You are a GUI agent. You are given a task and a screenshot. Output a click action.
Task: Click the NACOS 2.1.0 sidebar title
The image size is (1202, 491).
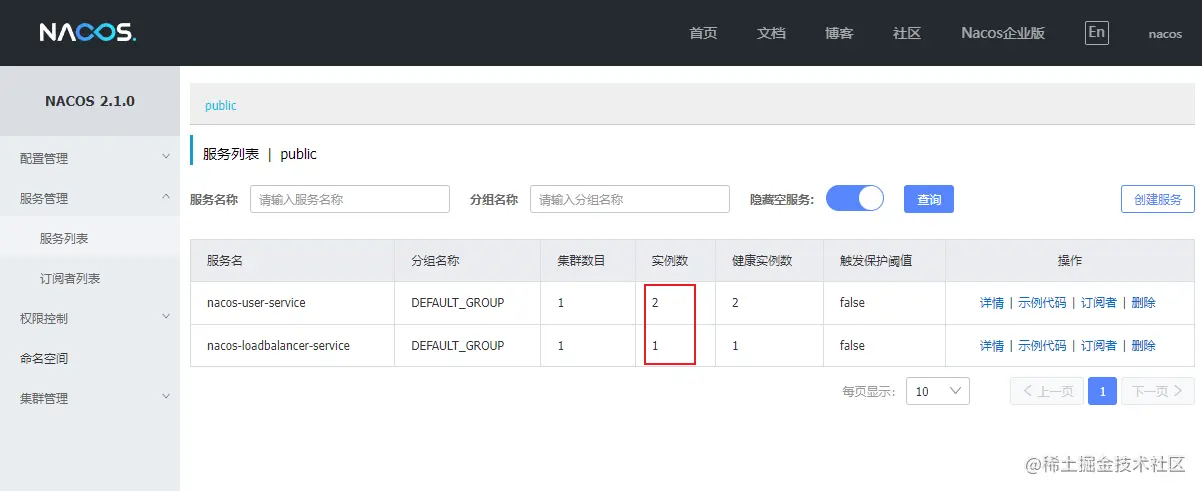[90, 101]
